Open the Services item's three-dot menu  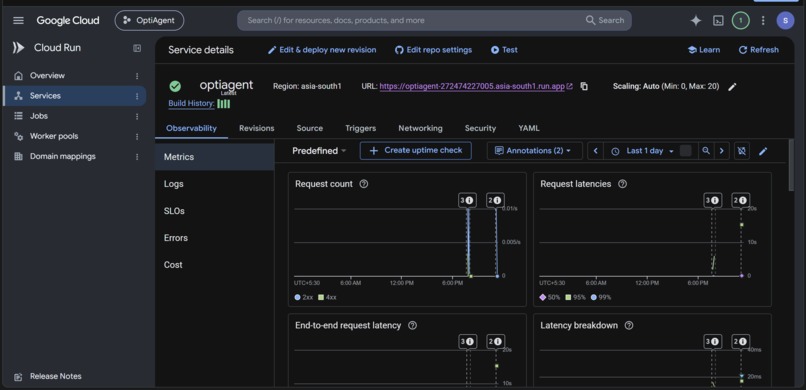point(137,96)
